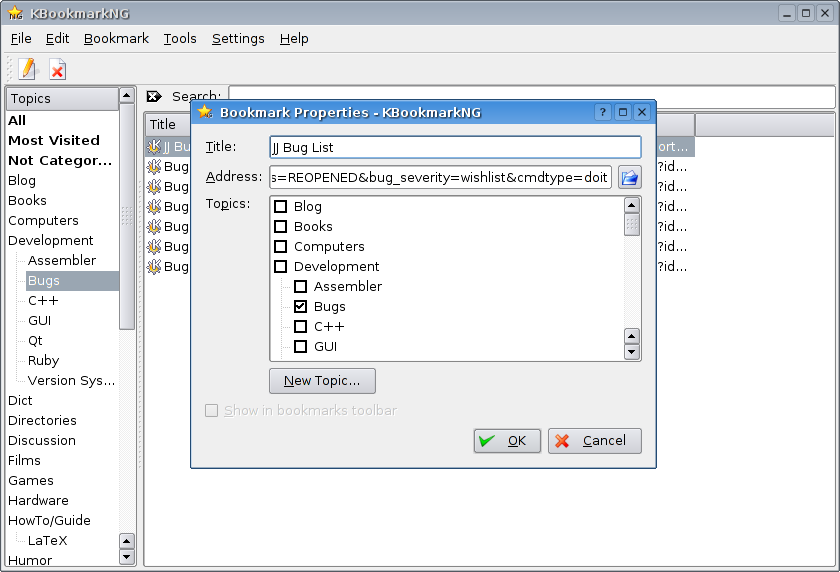Screen dimensions: 840x572
Task: Click the scrollbar handle in dialog topics list
Action: [x=632, y=224]
